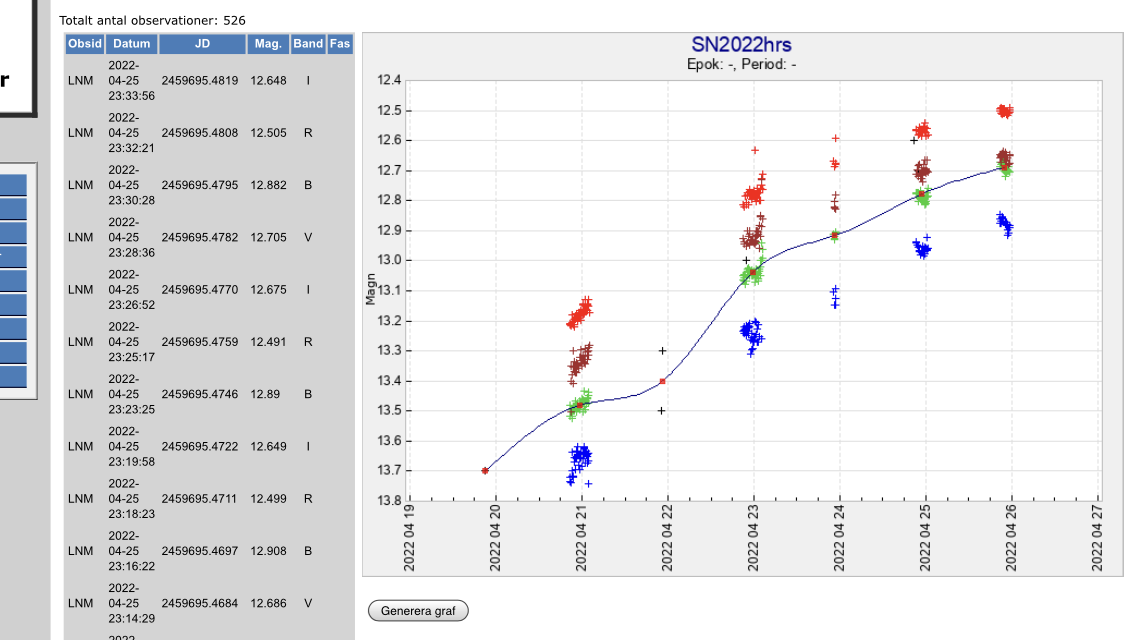The image size is (1136, 640).
Task: Select the Band column header
Action: [308, 44]
